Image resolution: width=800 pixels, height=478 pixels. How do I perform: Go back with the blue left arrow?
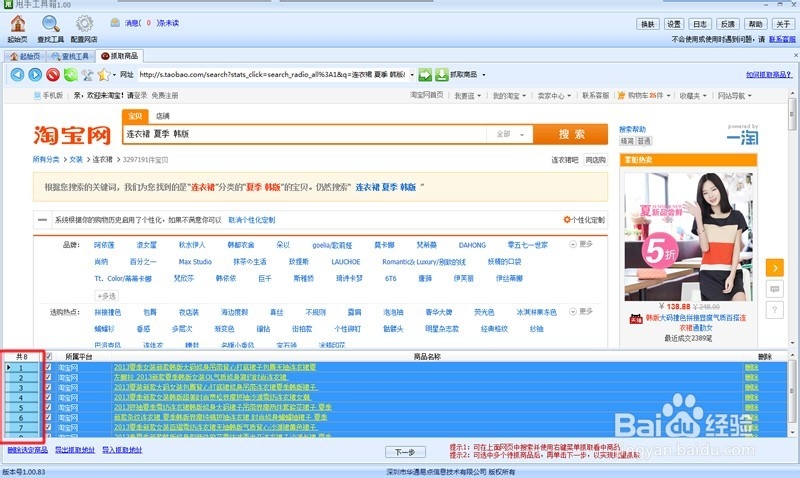tap(17, 74)
